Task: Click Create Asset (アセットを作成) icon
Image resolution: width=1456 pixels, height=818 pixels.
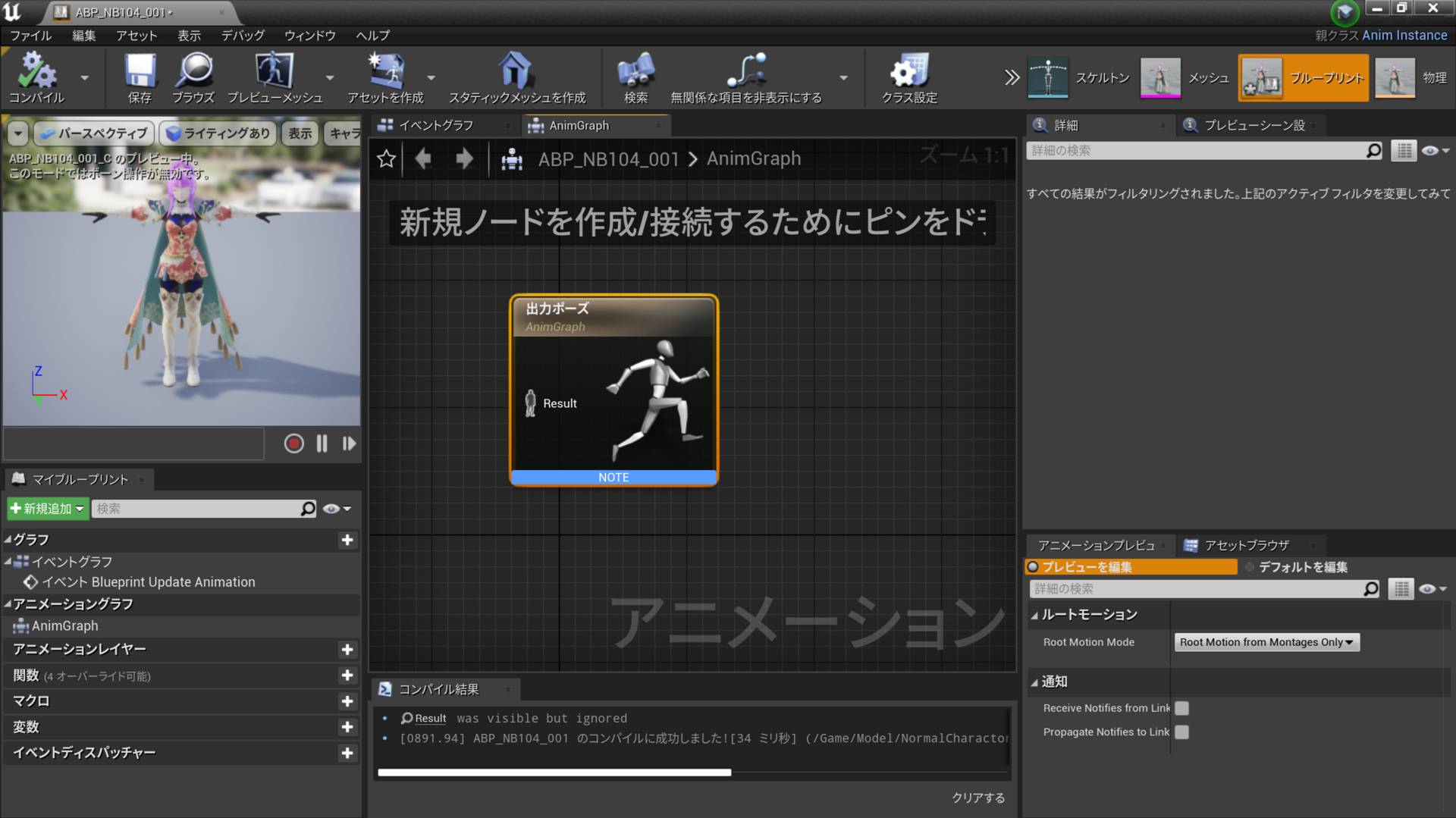Action: (385, 77)
